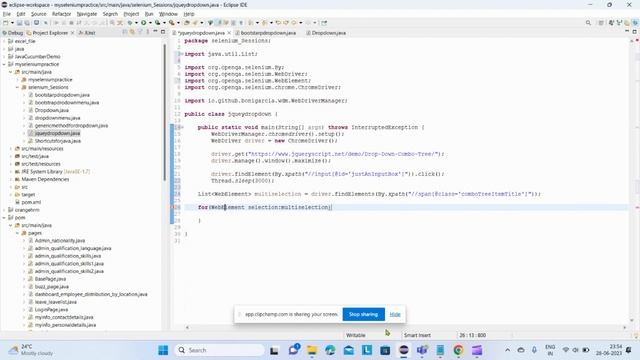This screenshot has height=360, width=640.
Task: Open Project Explorer filter icon
Action: pyautogui.click(x=140, y=32)
